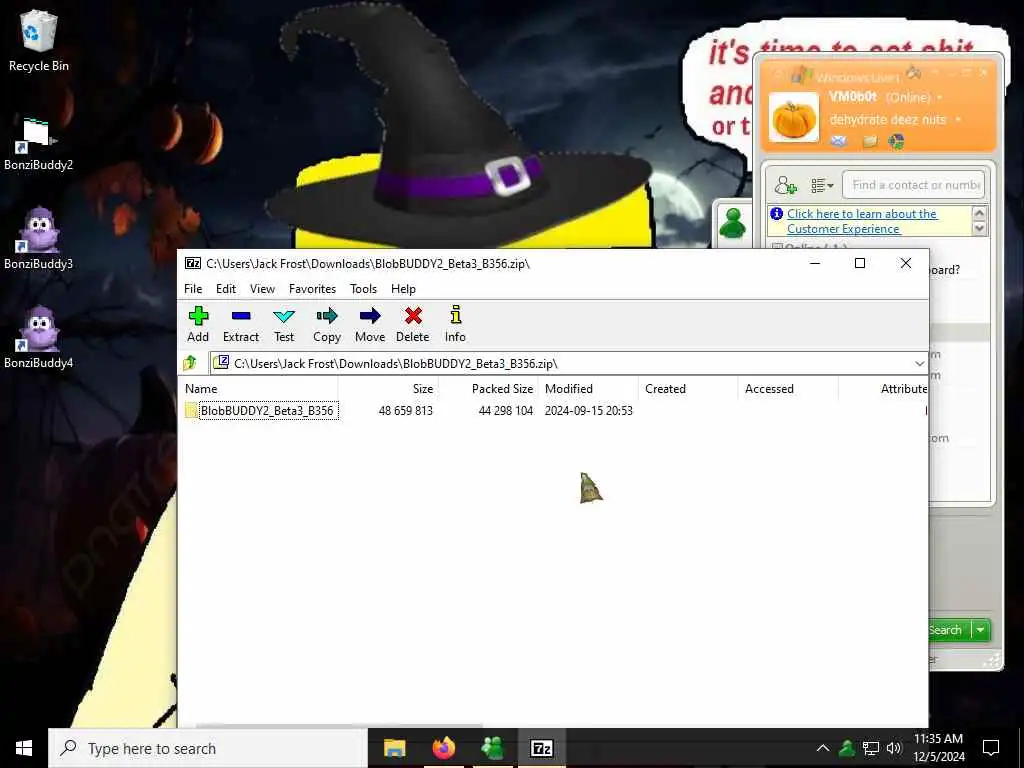This screenshot has width=1024, height=768.
Task: Add a contact in Windows Live Messenger
Action: tap(785, 186)
